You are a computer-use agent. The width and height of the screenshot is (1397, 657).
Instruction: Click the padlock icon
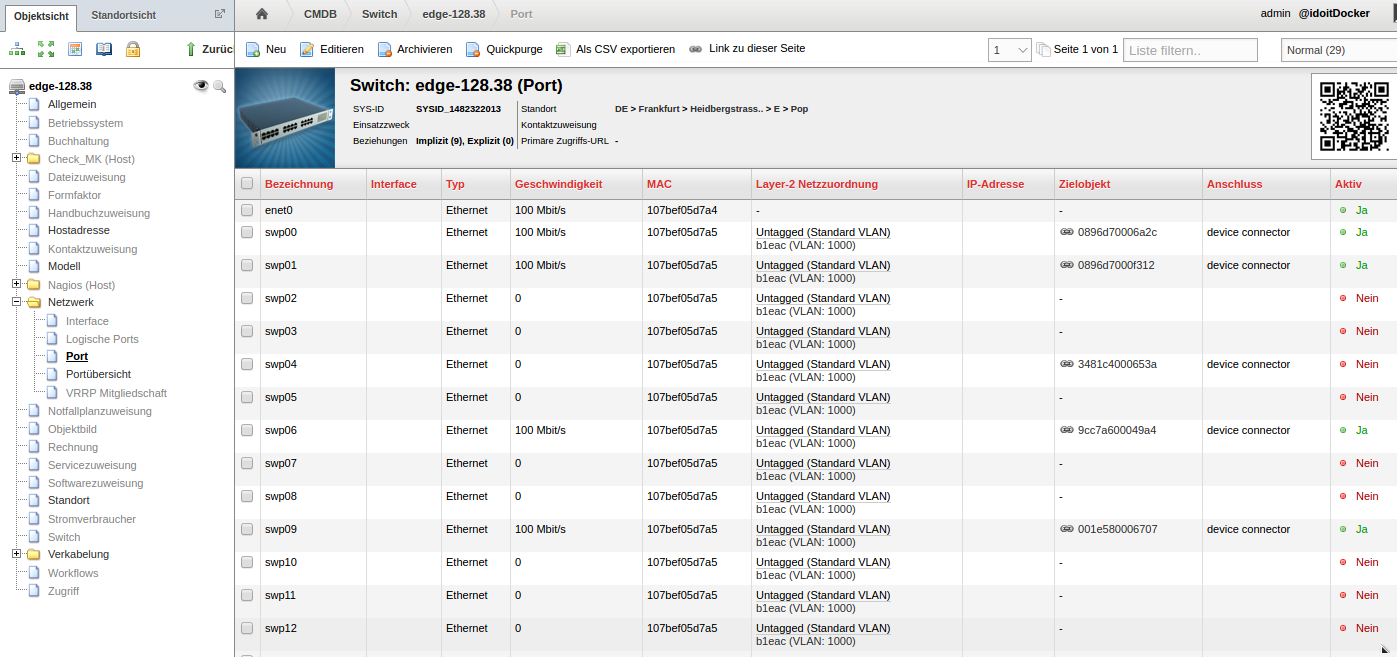pyautogui.click(x=133, y=49)
